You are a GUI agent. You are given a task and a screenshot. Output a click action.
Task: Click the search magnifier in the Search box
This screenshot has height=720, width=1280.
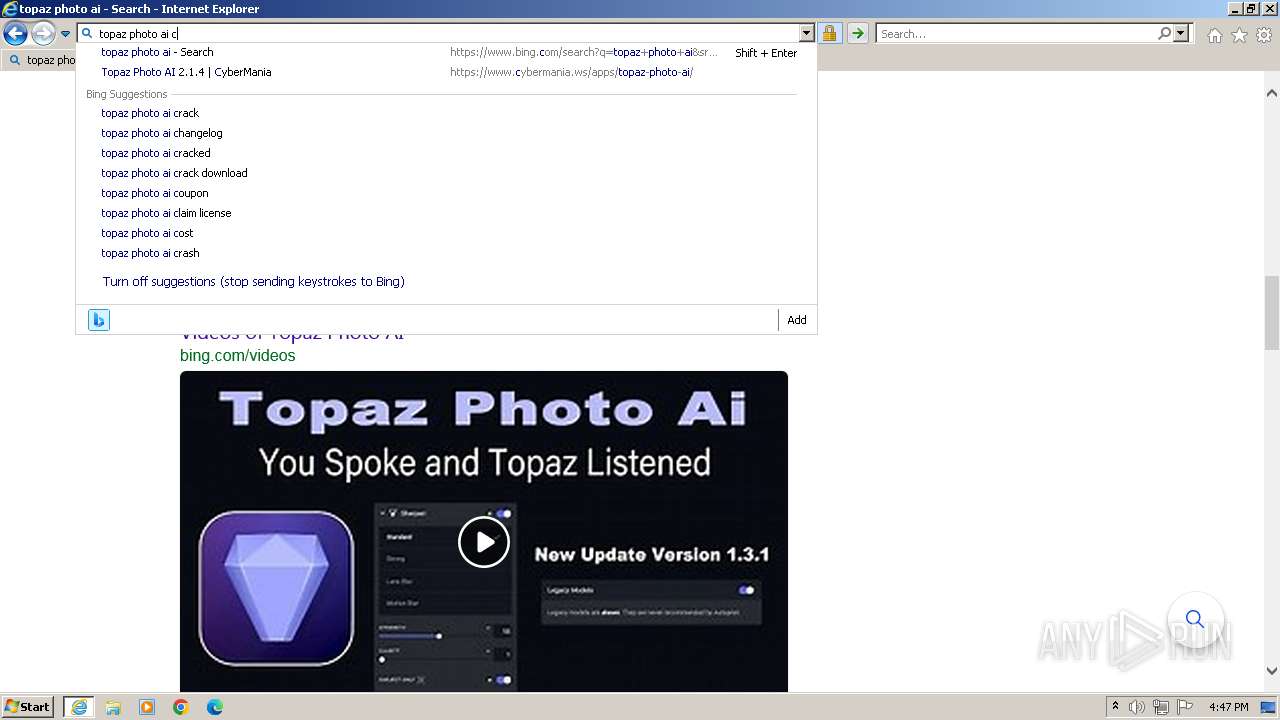1164,34
